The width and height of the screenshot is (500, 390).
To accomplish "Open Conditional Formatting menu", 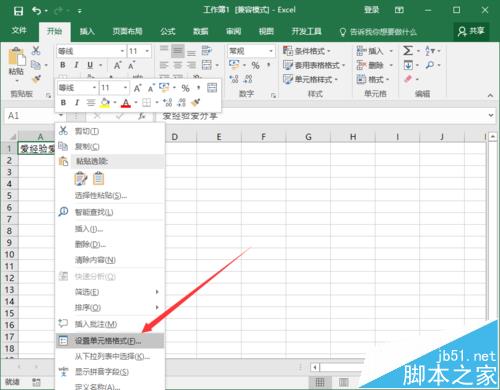I will point(307,51).
